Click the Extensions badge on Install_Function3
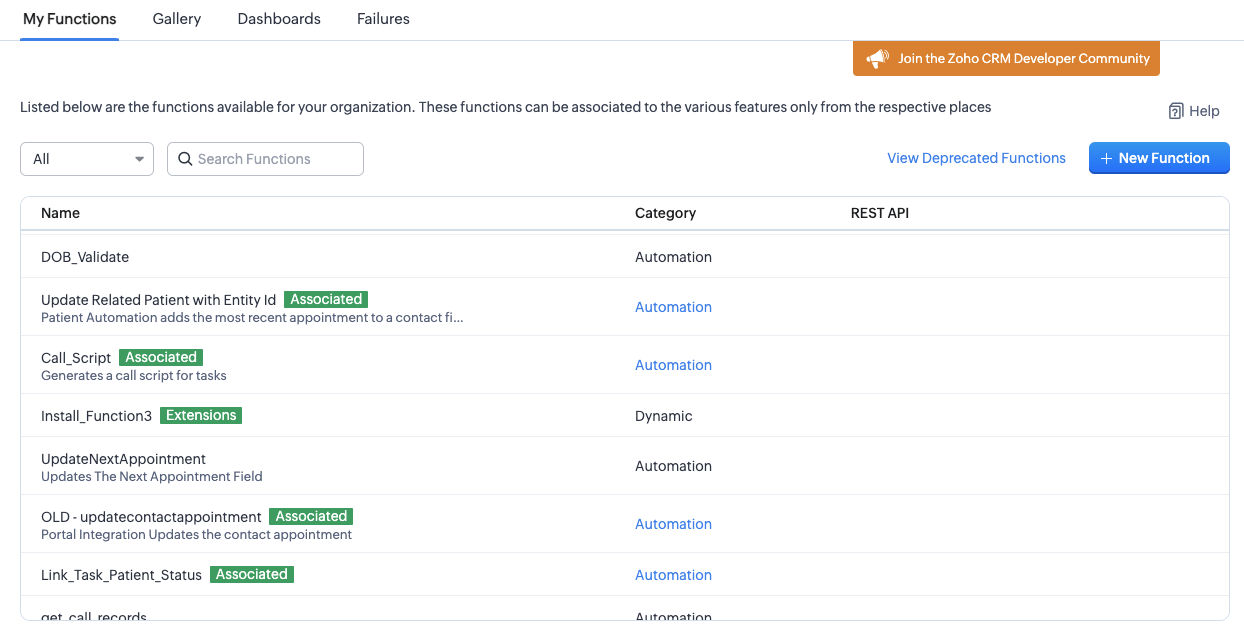This screenshot has width=1244, height=639. point(201,415)
